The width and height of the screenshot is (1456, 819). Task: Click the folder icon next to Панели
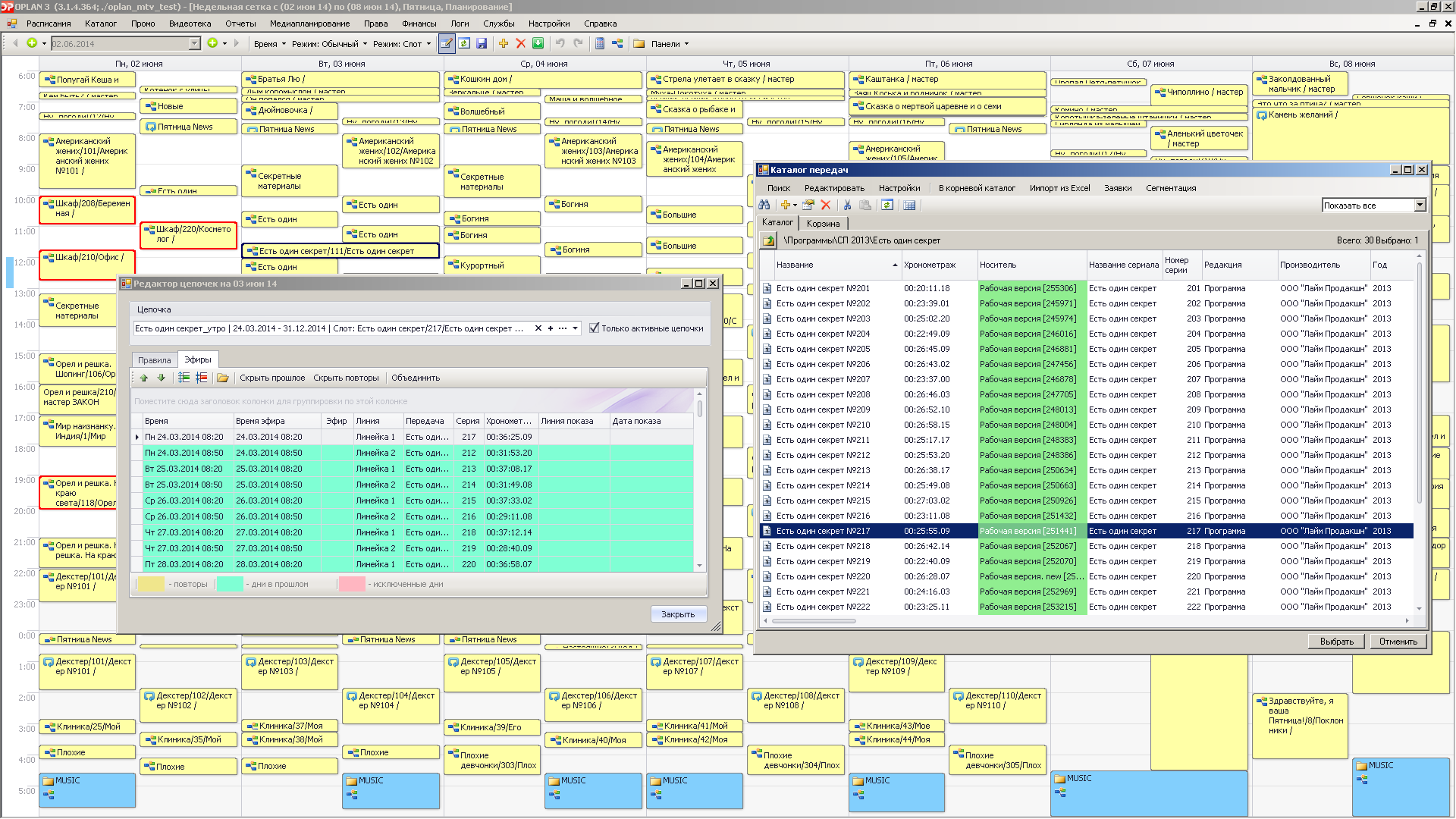pos(639,44)
